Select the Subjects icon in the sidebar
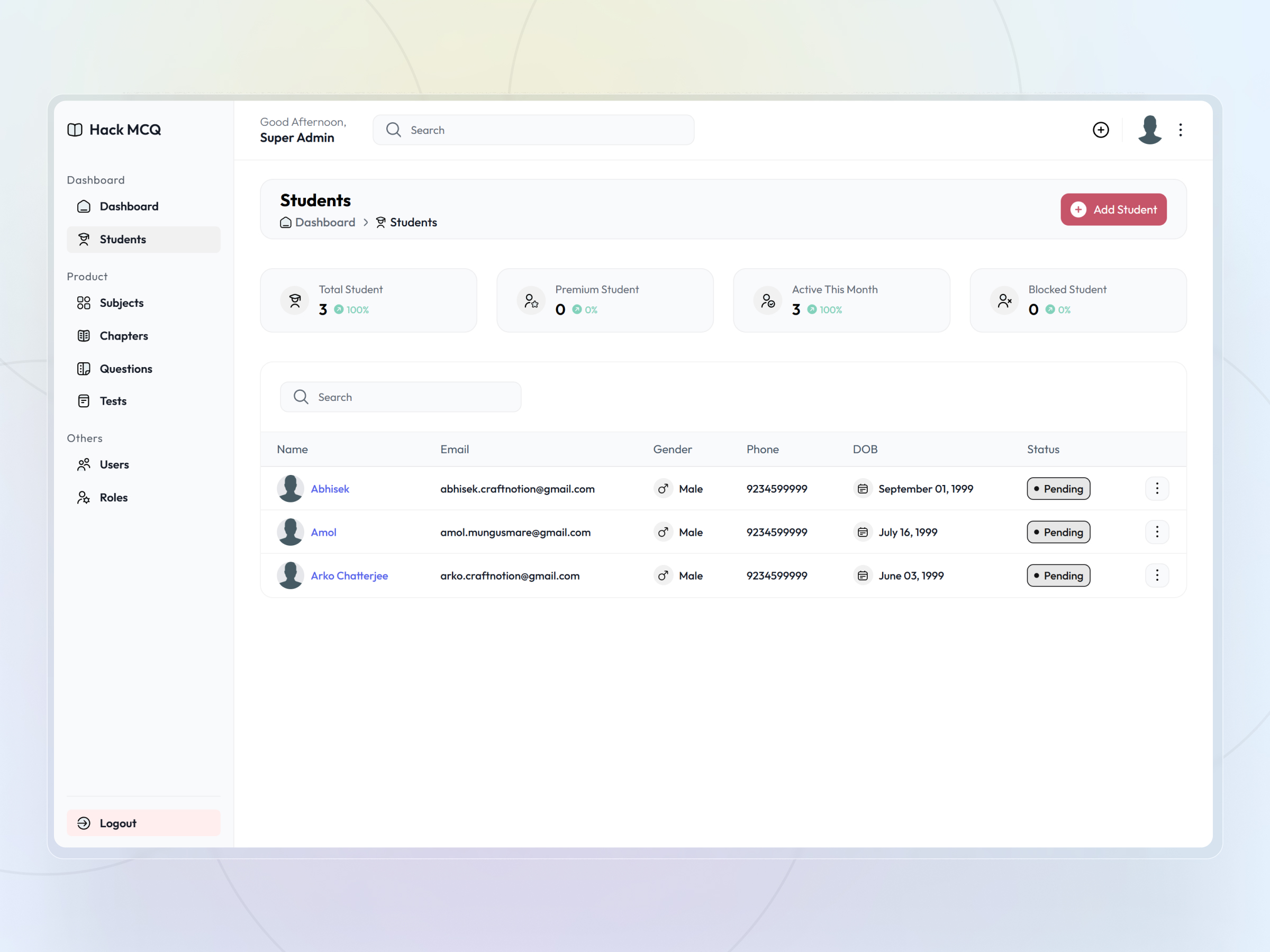 point(84,303)
